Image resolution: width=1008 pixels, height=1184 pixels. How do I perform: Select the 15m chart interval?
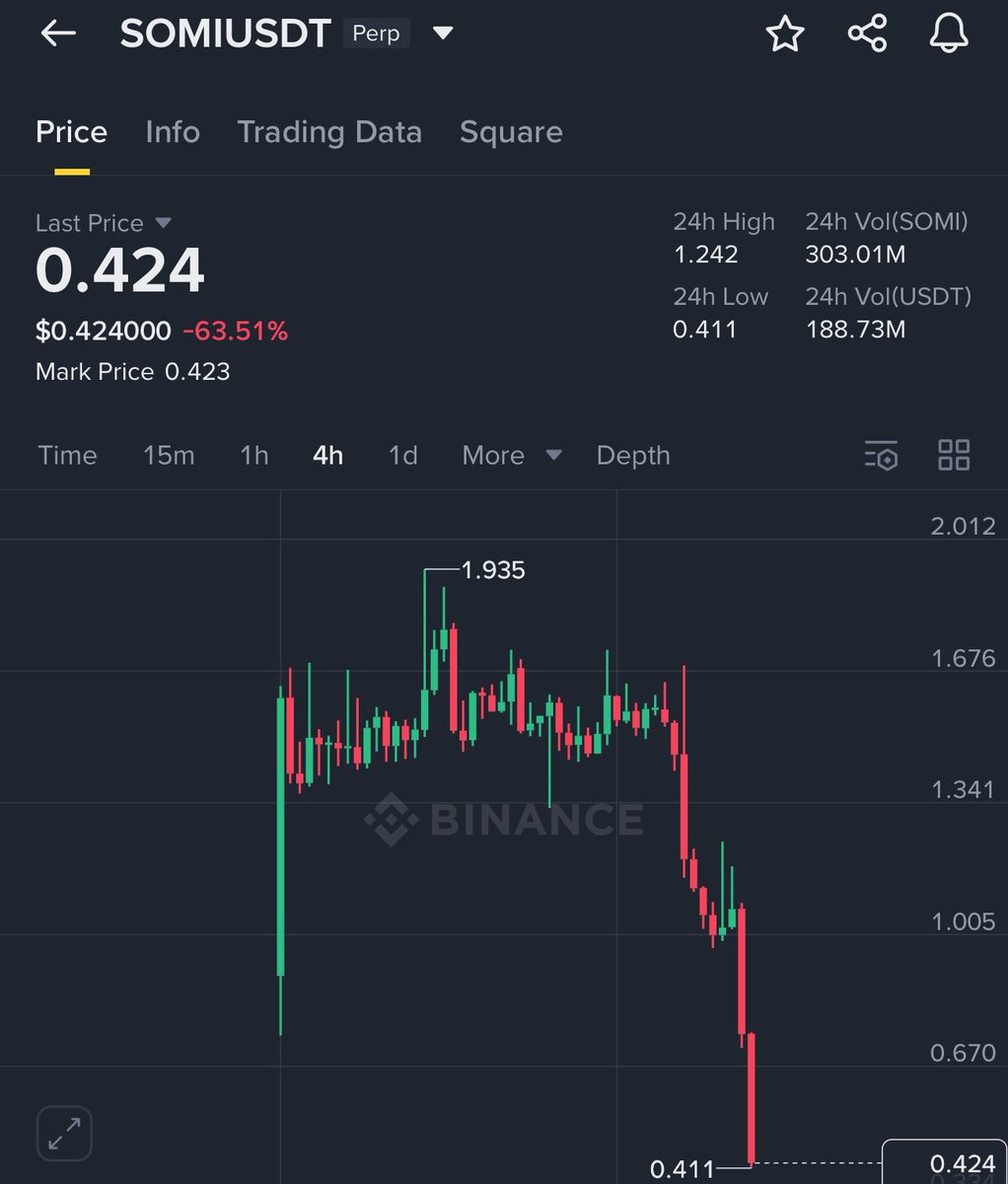point(169,455)
